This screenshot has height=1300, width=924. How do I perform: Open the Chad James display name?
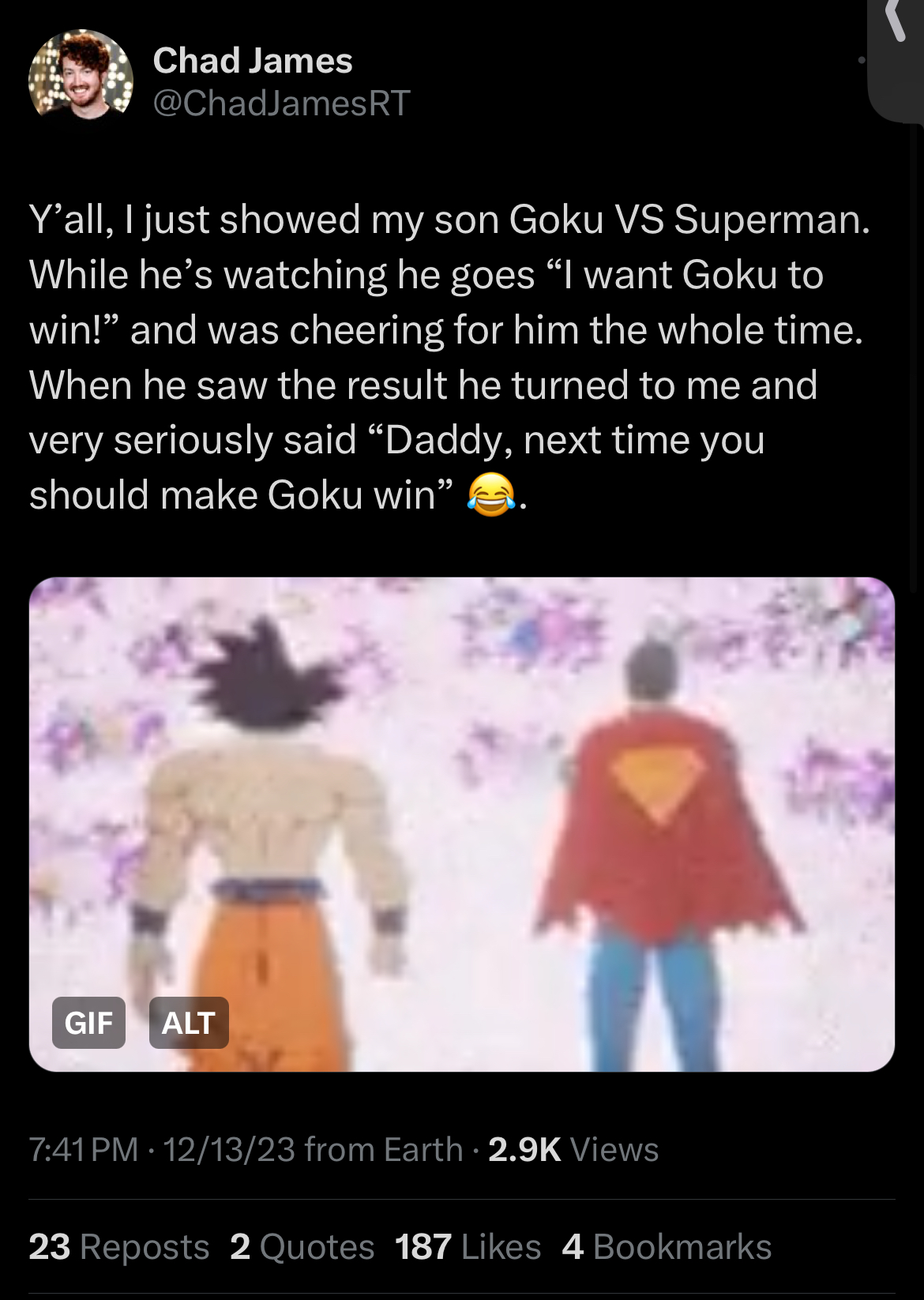pyautogui.click(x=253, y=60)
